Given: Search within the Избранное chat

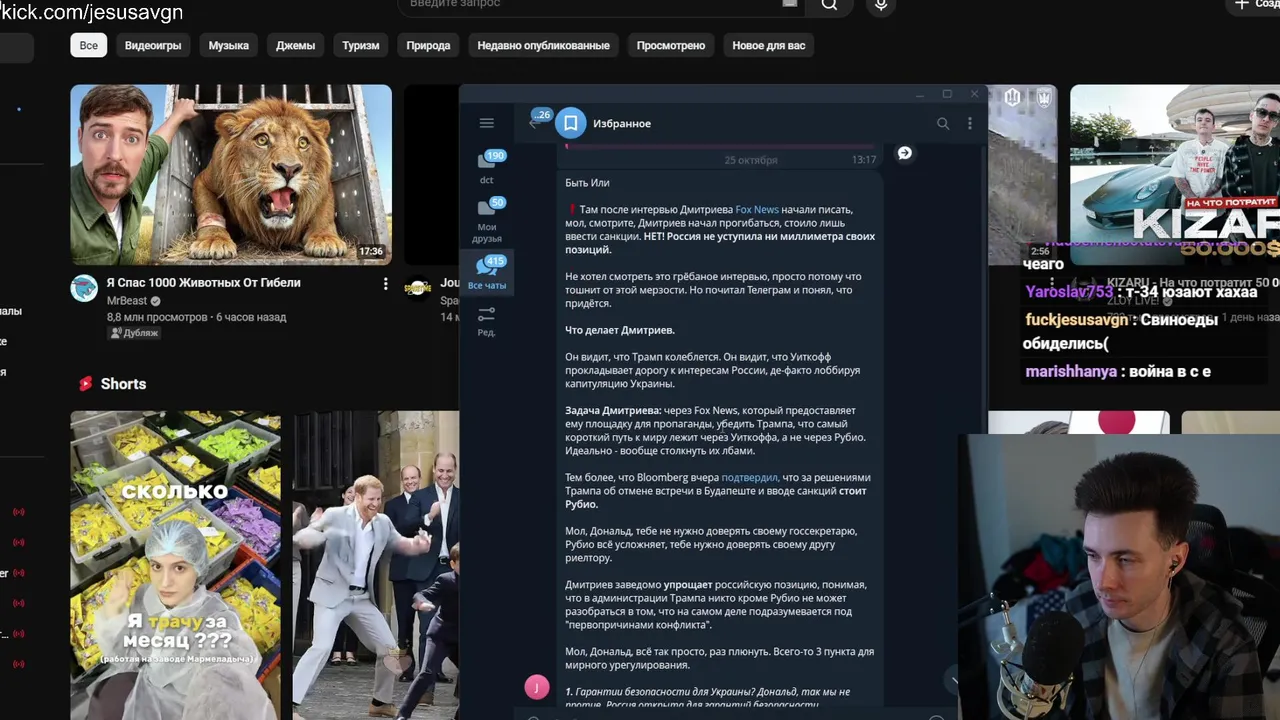Looking at the screenshot, I should (943, 123).
